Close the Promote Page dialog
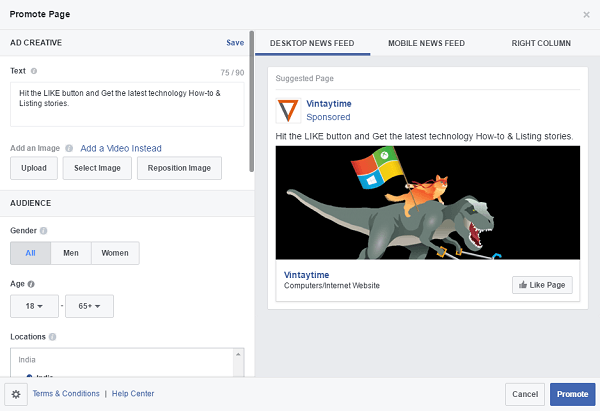The height and width of the screenshot is (411, 600). click(x=586, y=14)
